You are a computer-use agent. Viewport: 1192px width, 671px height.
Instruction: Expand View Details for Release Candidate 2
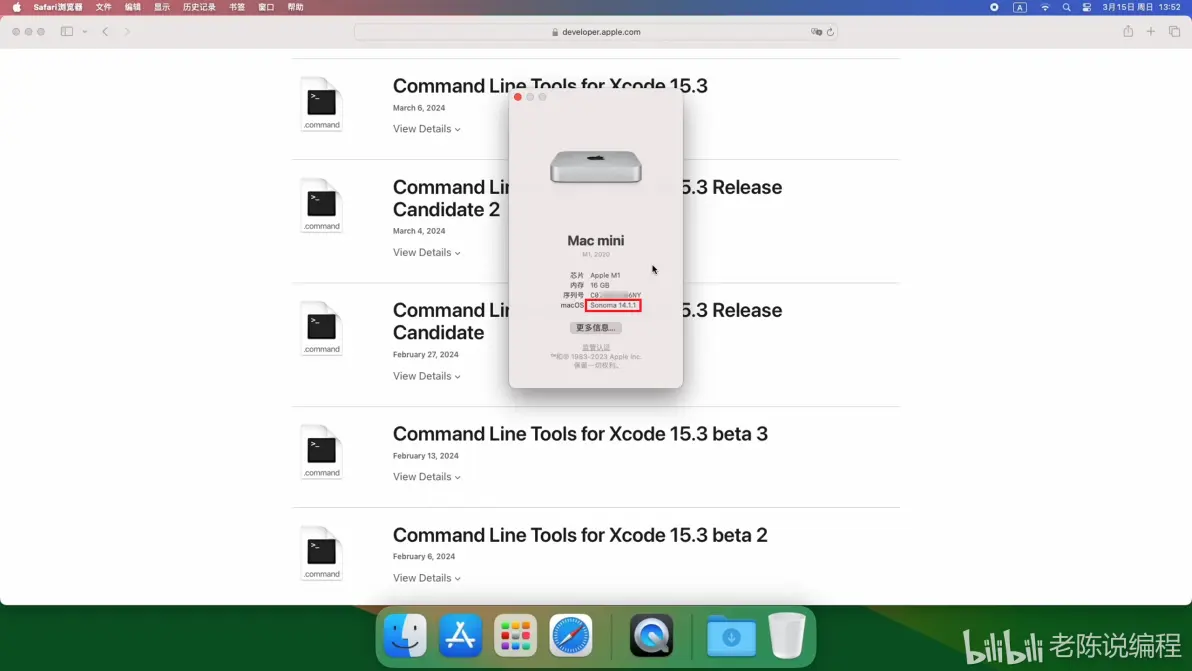click(x=426, y=252)
